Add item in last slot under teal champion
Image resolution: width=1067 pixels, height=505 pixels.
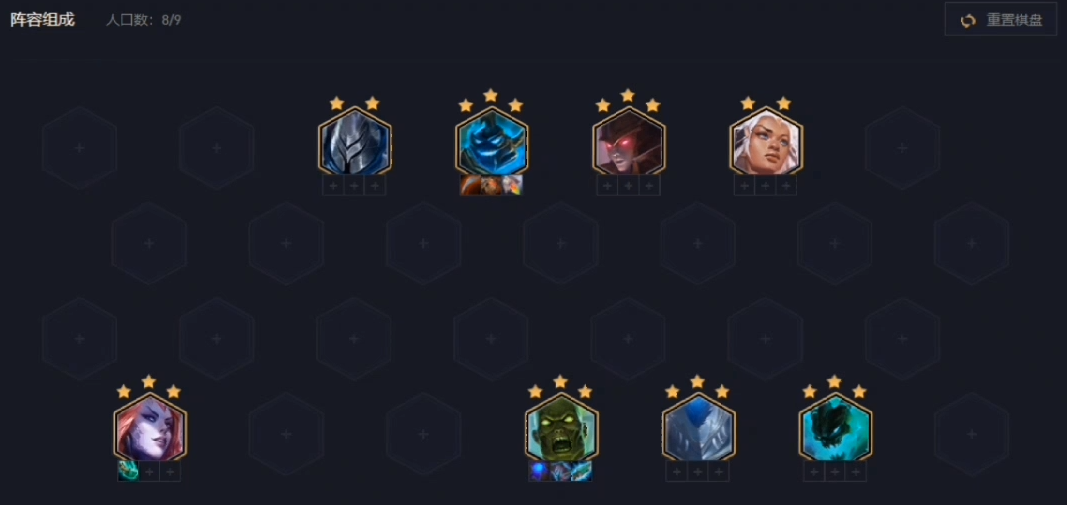click(856, 471)
